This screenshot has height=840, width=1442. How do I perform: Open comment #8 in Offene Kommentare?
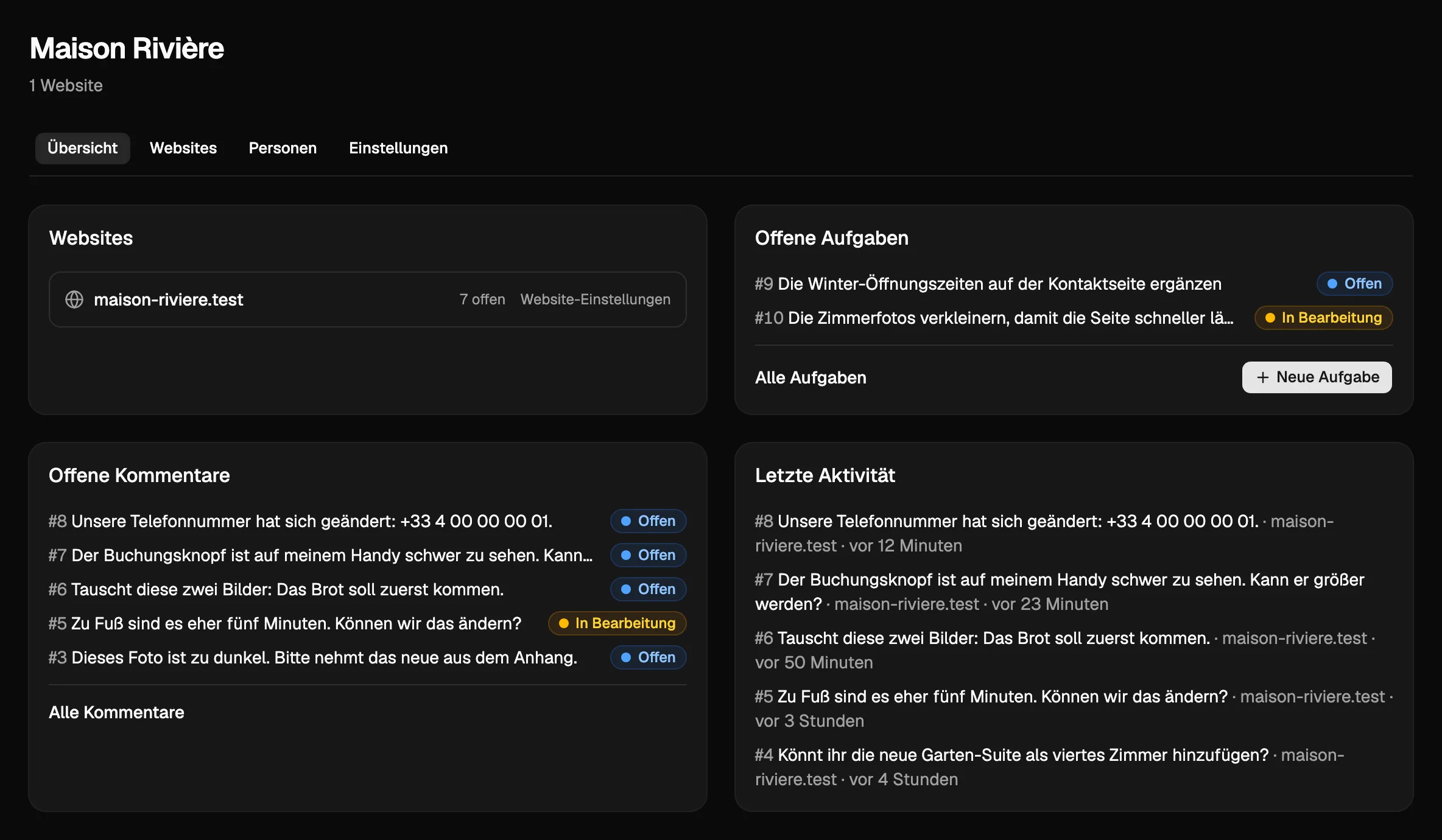(x=300, y=521)
